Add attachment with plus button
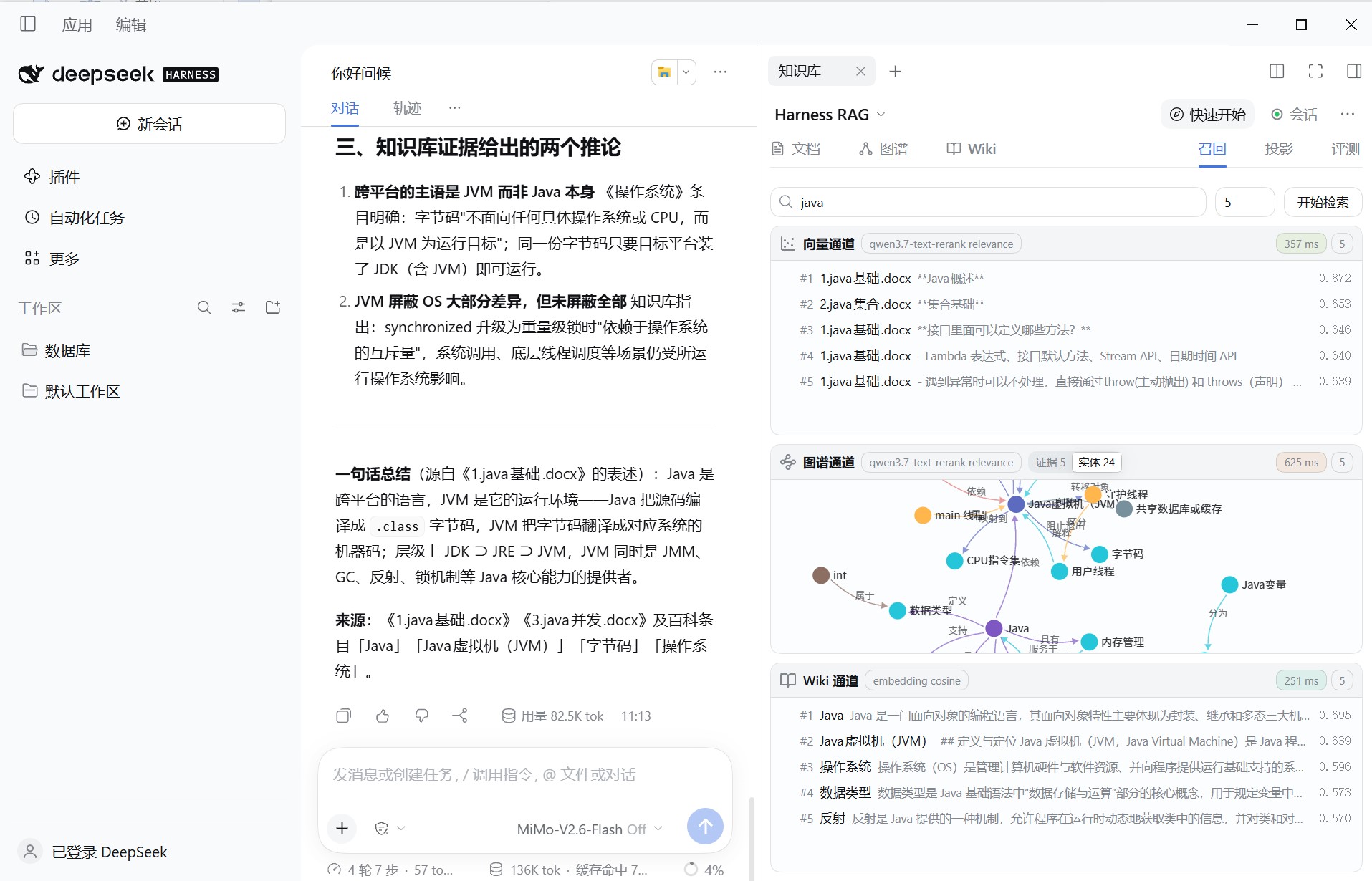 pyautogui.click(x=342, y=828)
